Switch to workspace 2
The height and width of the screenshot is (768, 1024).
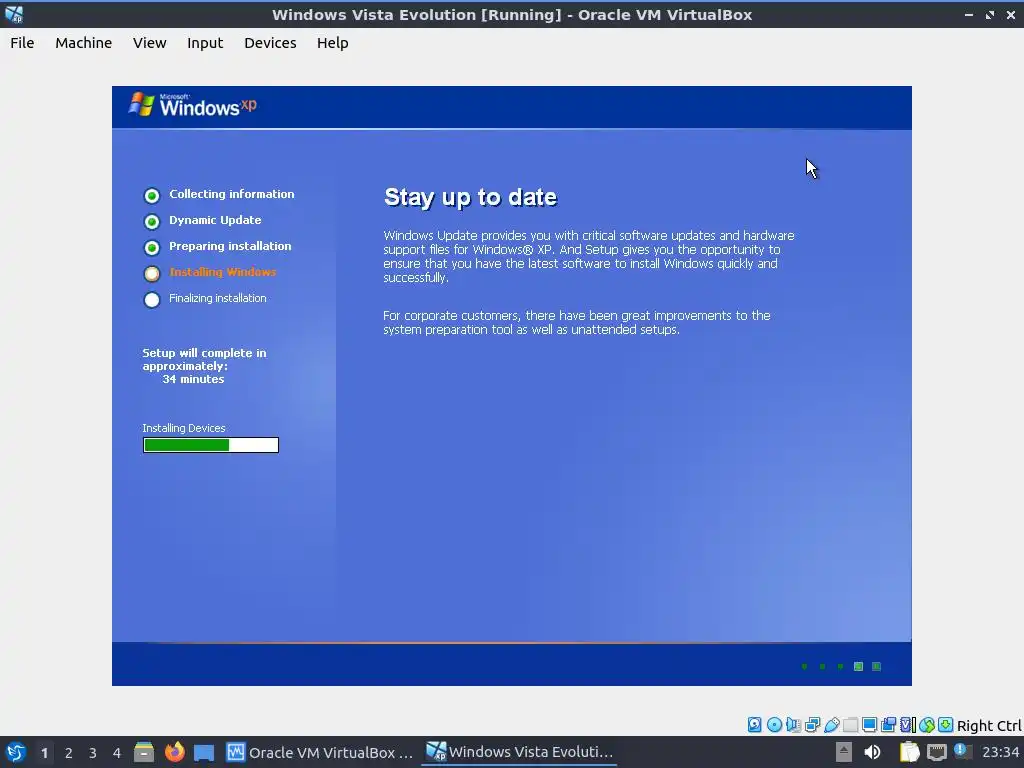tap(69, 753)
